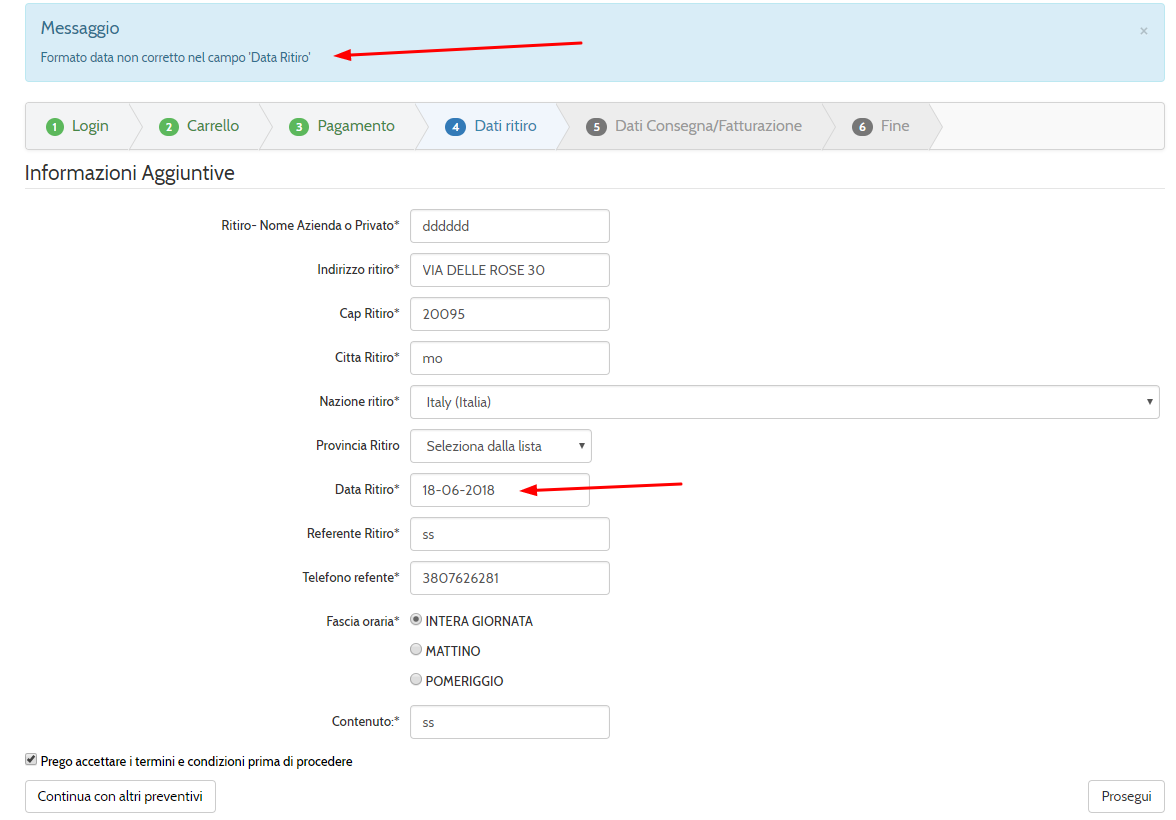Viewport: 1176px width, 820px height.
Task: Select POMERIGGIO radio option
Action: [416, 680]
